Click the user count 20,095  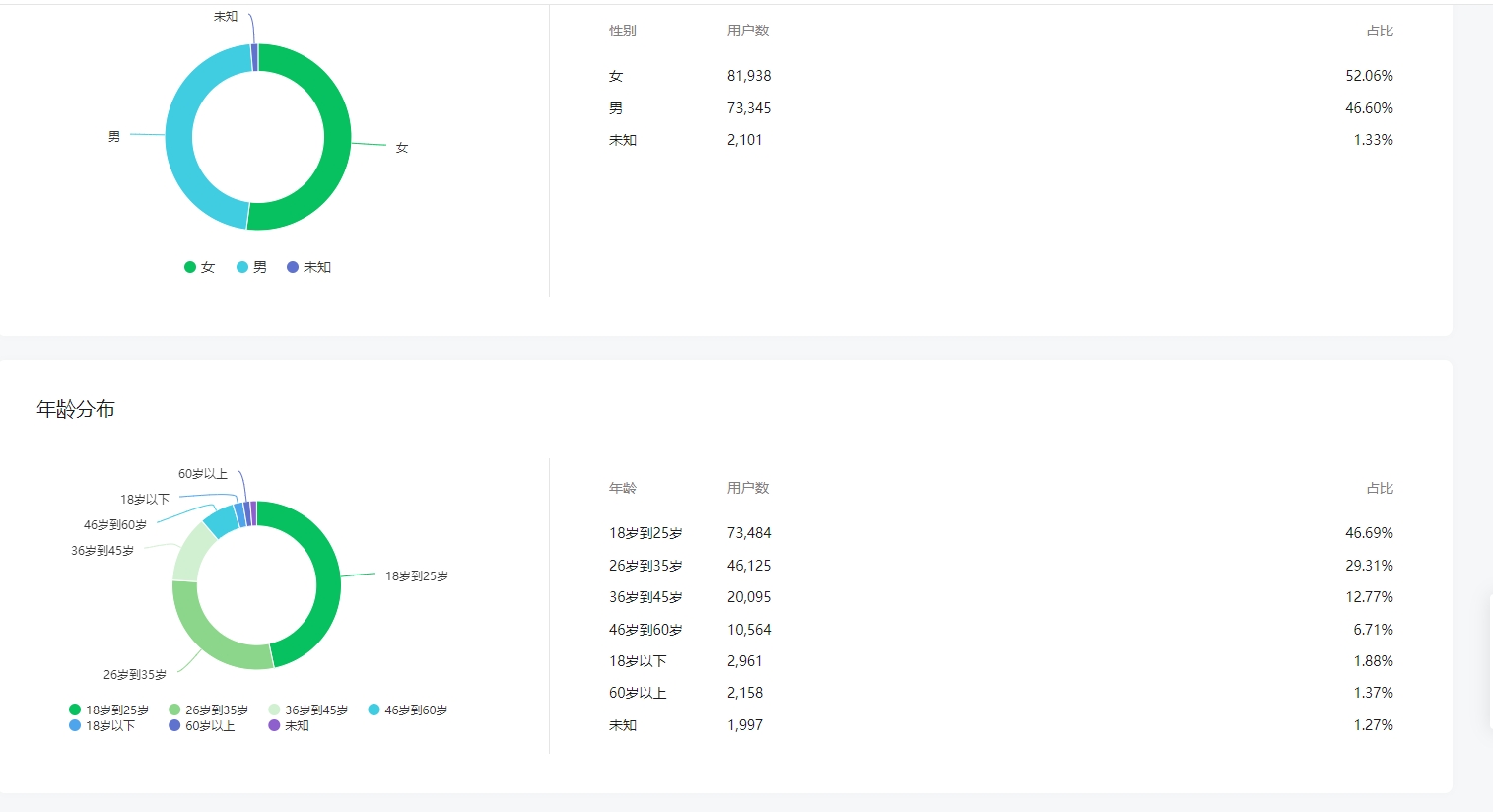(749, 597)
